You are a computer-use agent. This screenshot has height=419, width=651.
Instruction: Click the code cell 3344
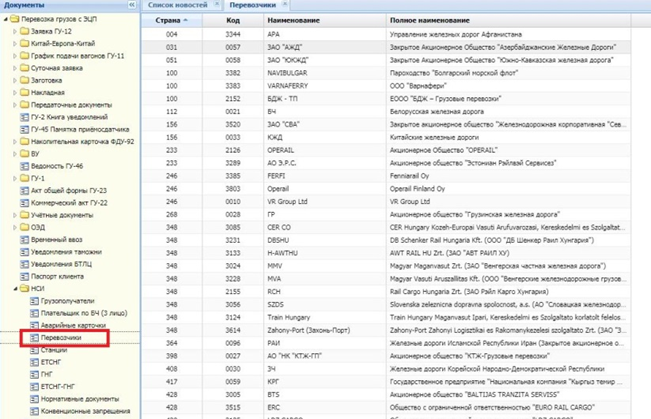233,34
